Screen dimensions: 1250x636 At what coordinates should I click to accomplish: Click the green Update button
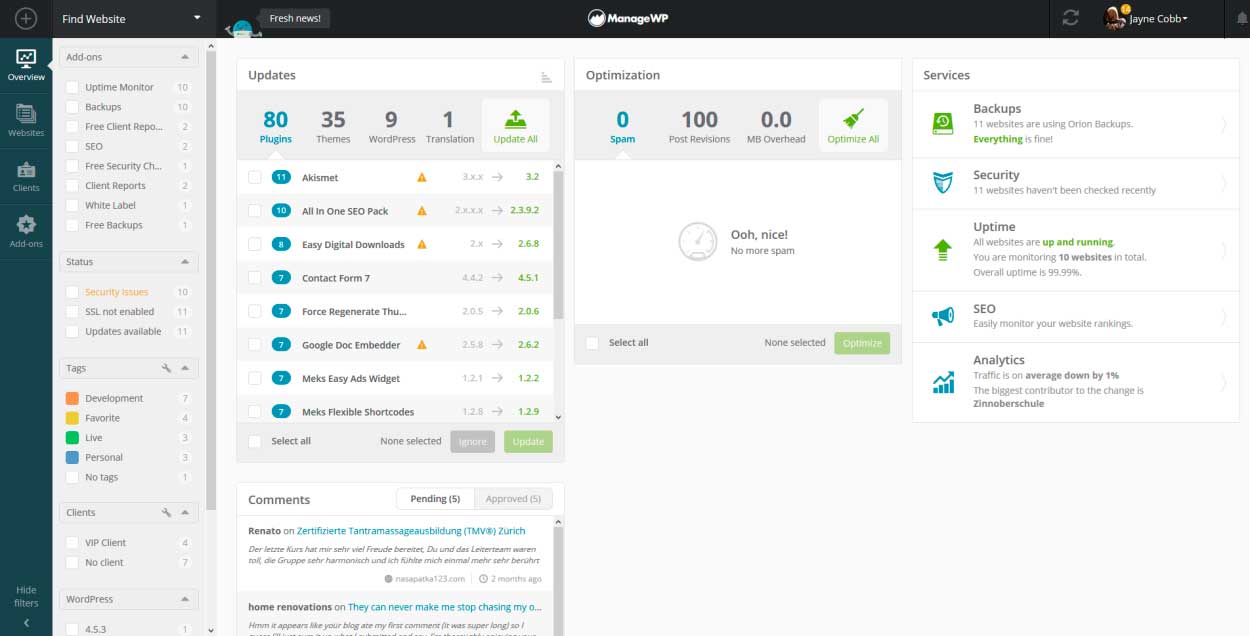(x=528, y=441)
